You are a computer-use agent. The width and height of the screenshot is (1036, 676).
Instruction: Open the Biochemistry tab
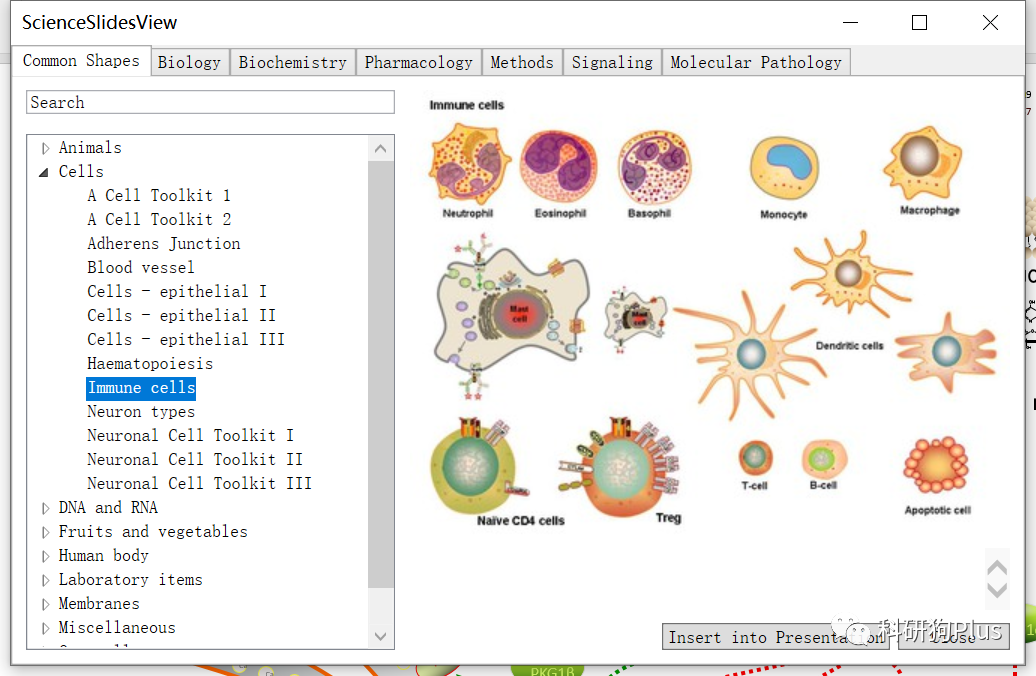[292, 62]
